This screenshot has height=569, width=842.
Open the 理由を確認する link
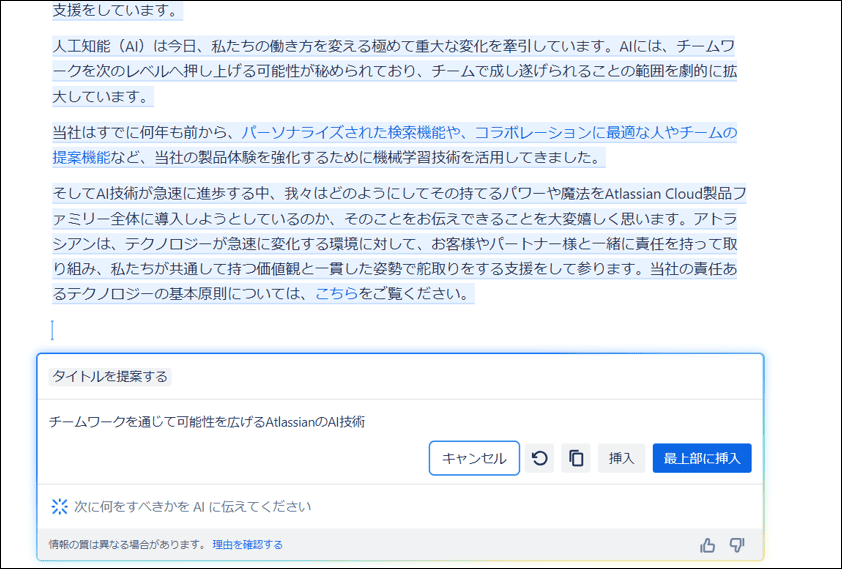tap(247, 545)
